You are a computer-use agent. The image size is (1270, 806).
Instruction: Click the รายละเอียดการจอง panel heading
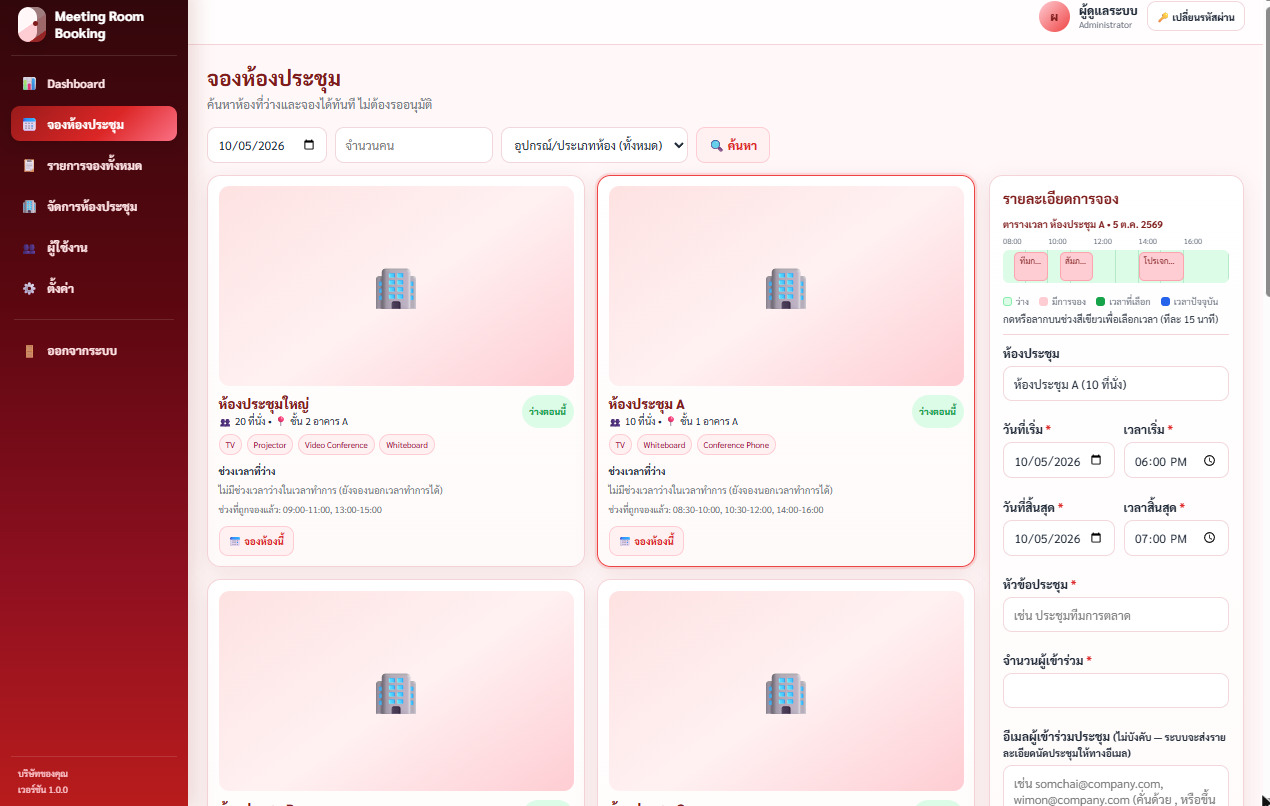[1060, 199]
